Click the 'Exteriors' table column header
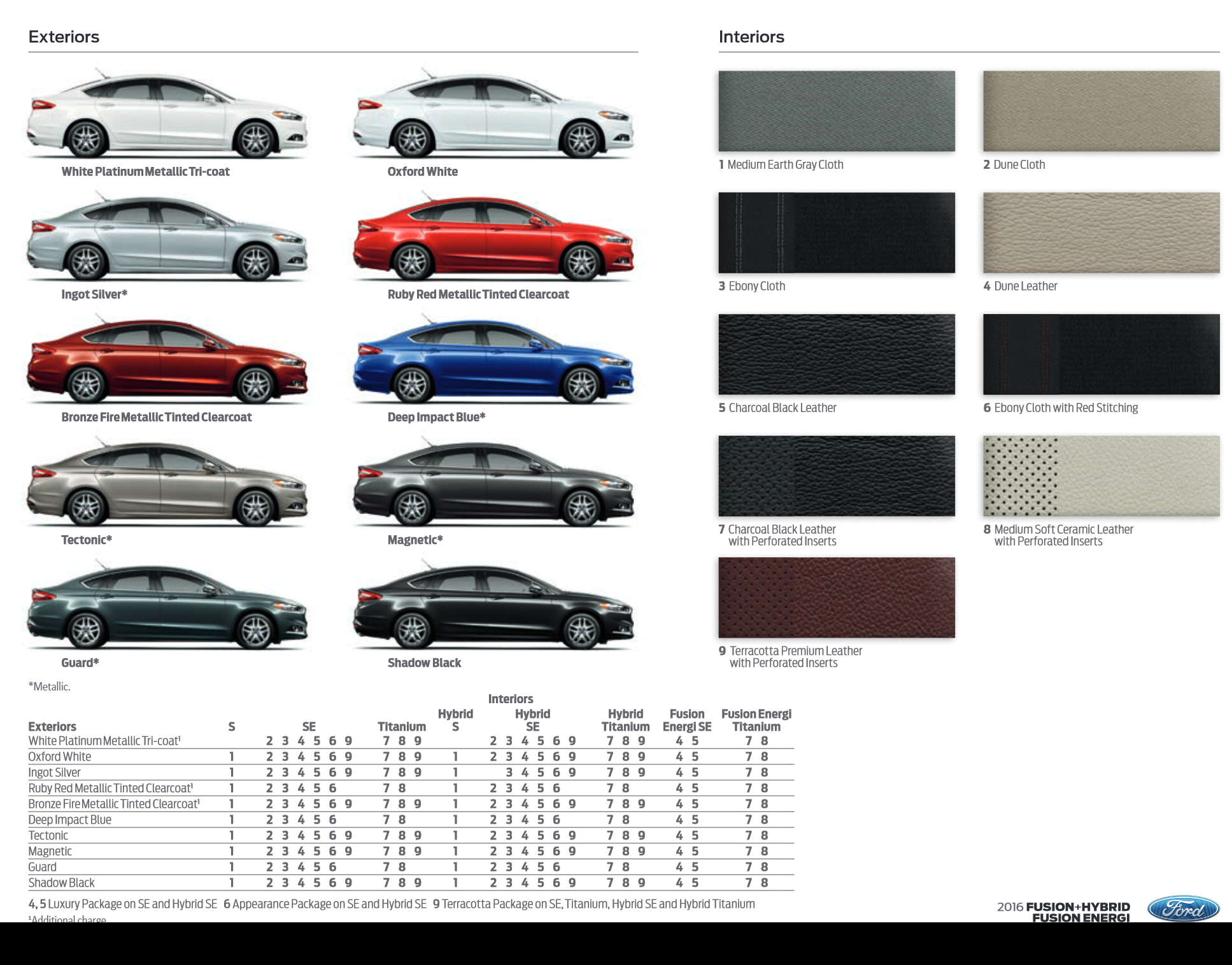1232x965 pixels. pyautogui.click(x=52, y=727)
